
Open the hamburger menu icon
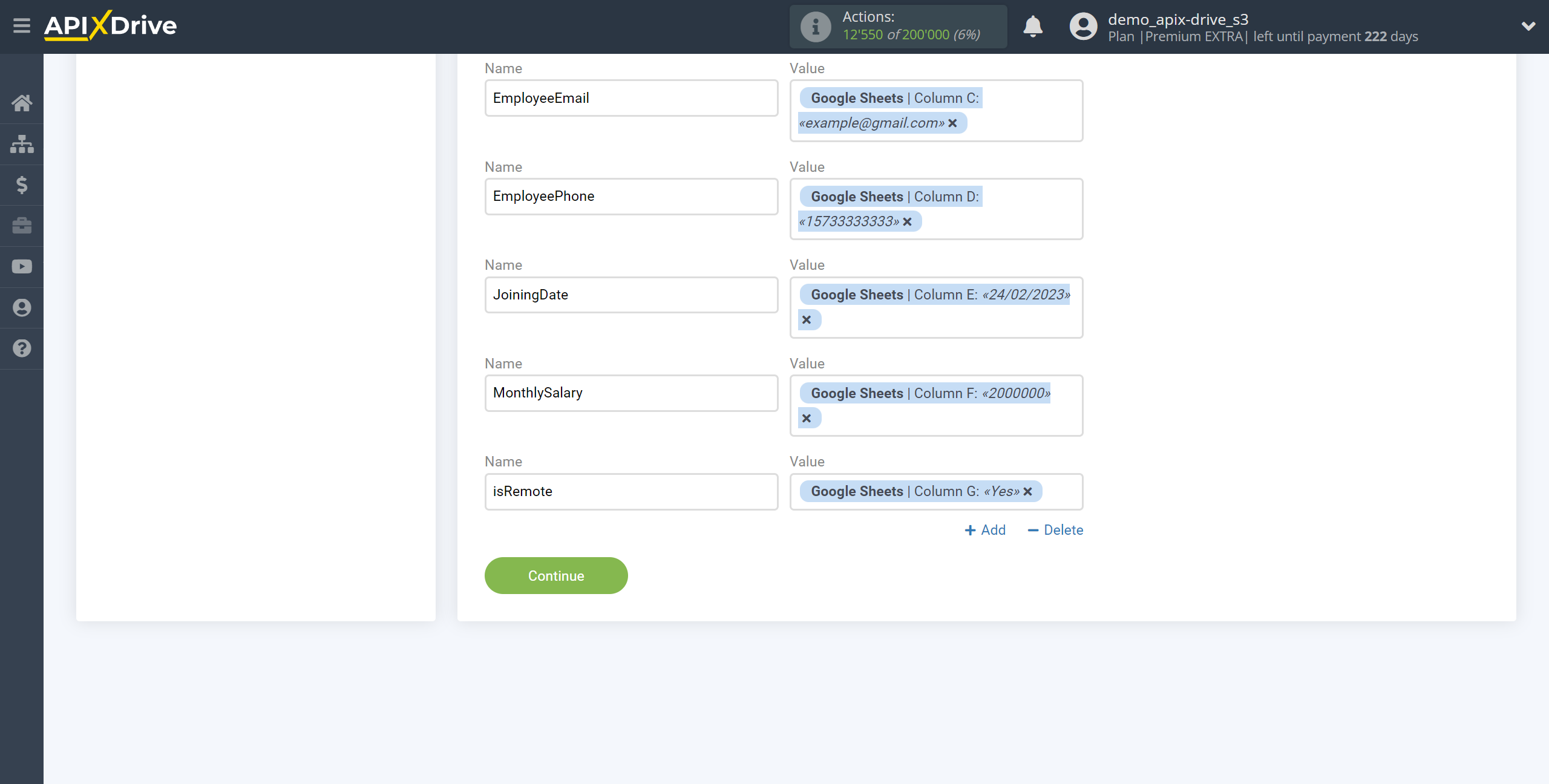(x=22, y=26)
